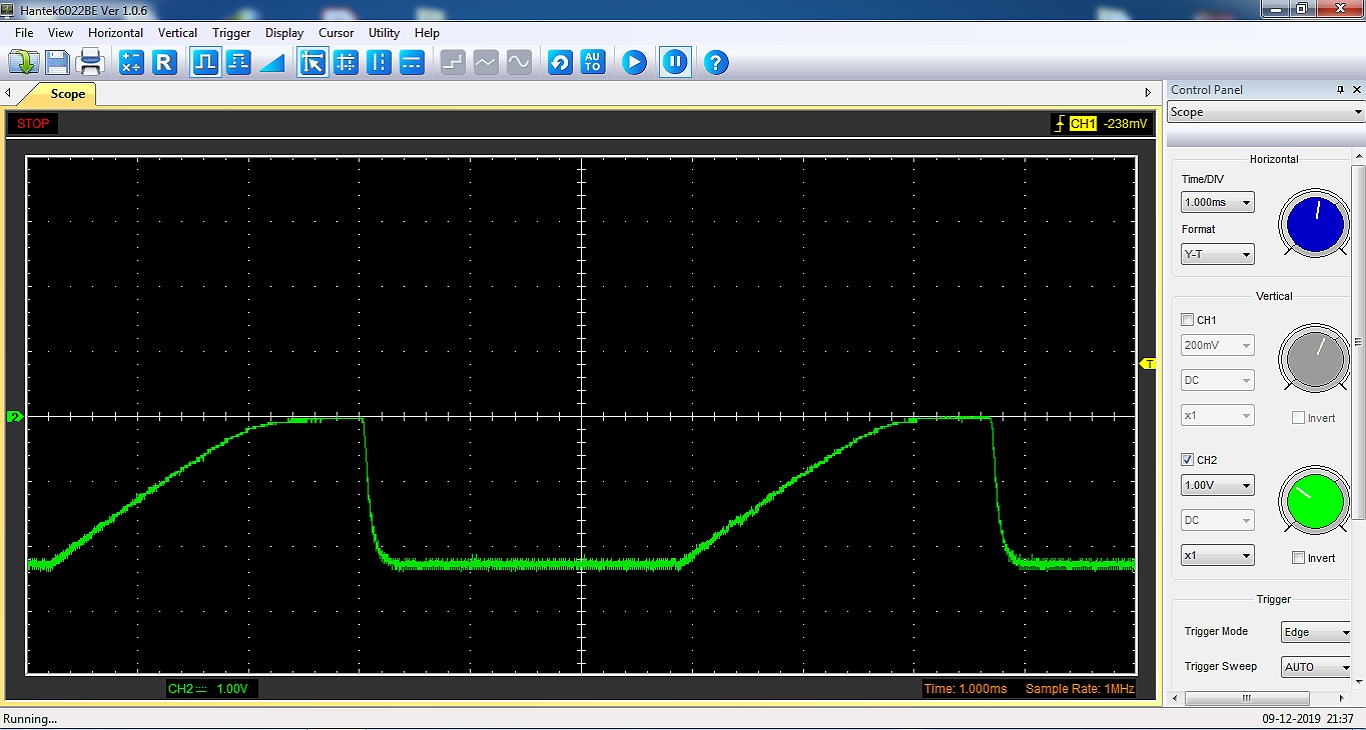1366x730 pixels.
Task: Click the yellow trigger level T marker
Action: click(1149, 364)
